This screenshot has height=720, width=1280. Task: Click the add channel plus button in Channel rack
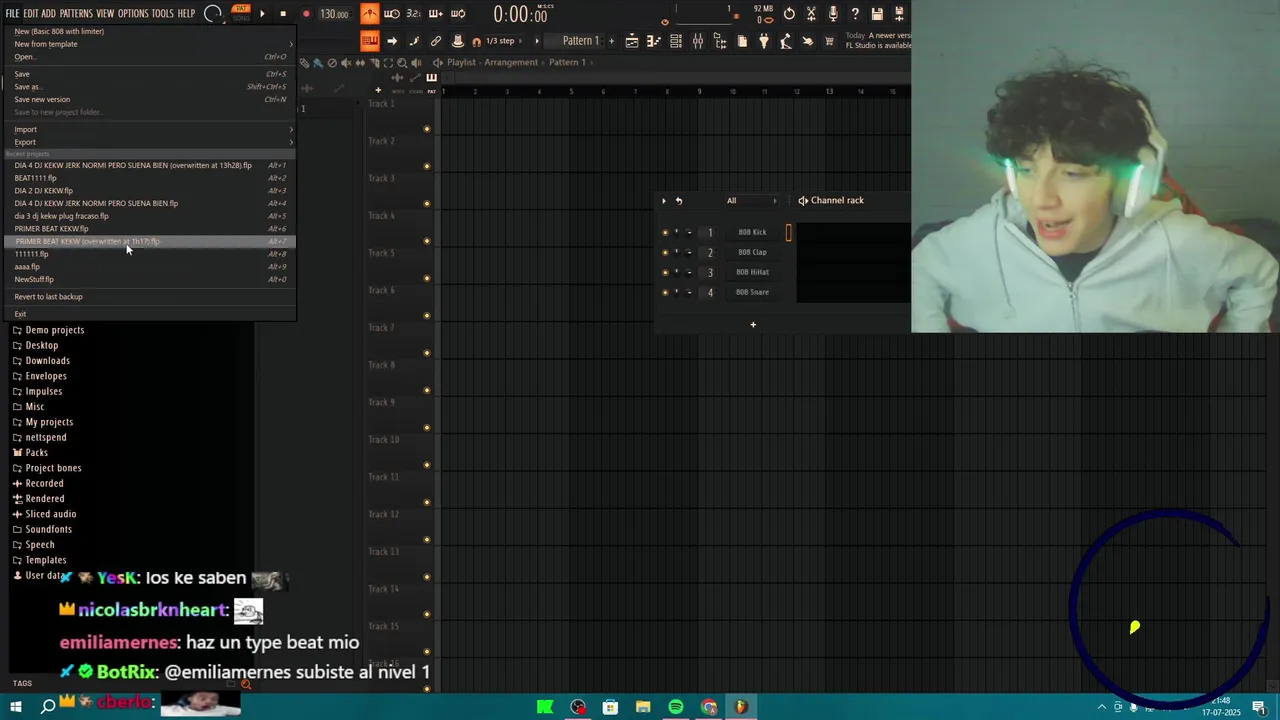[x=753, y=324]
